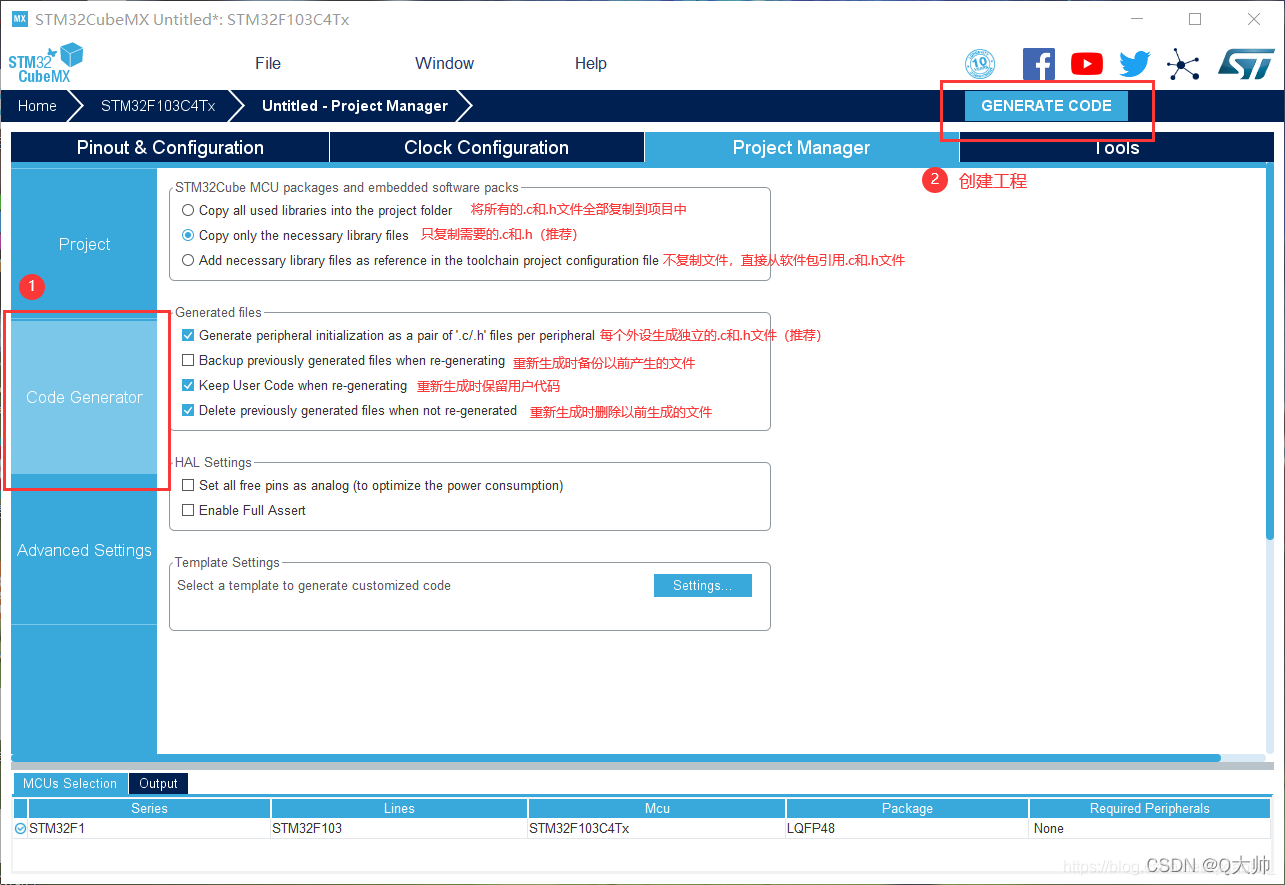Click Untitled - Project Manager breadcrumb
The image size is (1285, 885).
pyautogui.click(x=355, y=105)
